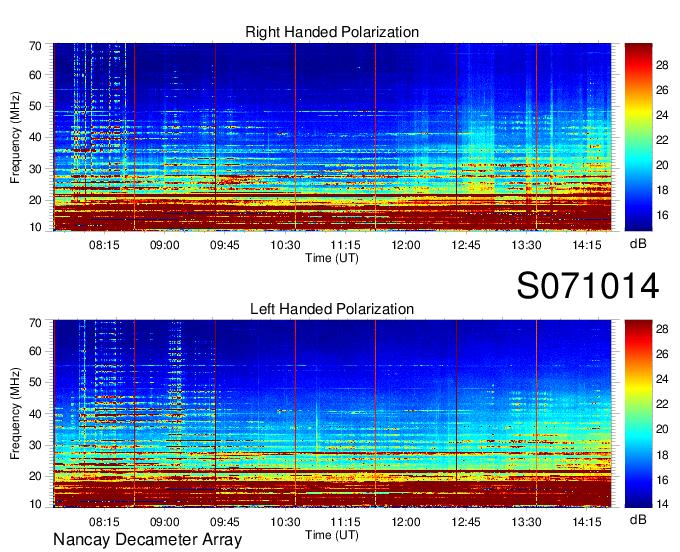Click the 09:45 tick on Right Handed plot
The height and width of the screenshot is (552, 680).
[x=225, y=245]
